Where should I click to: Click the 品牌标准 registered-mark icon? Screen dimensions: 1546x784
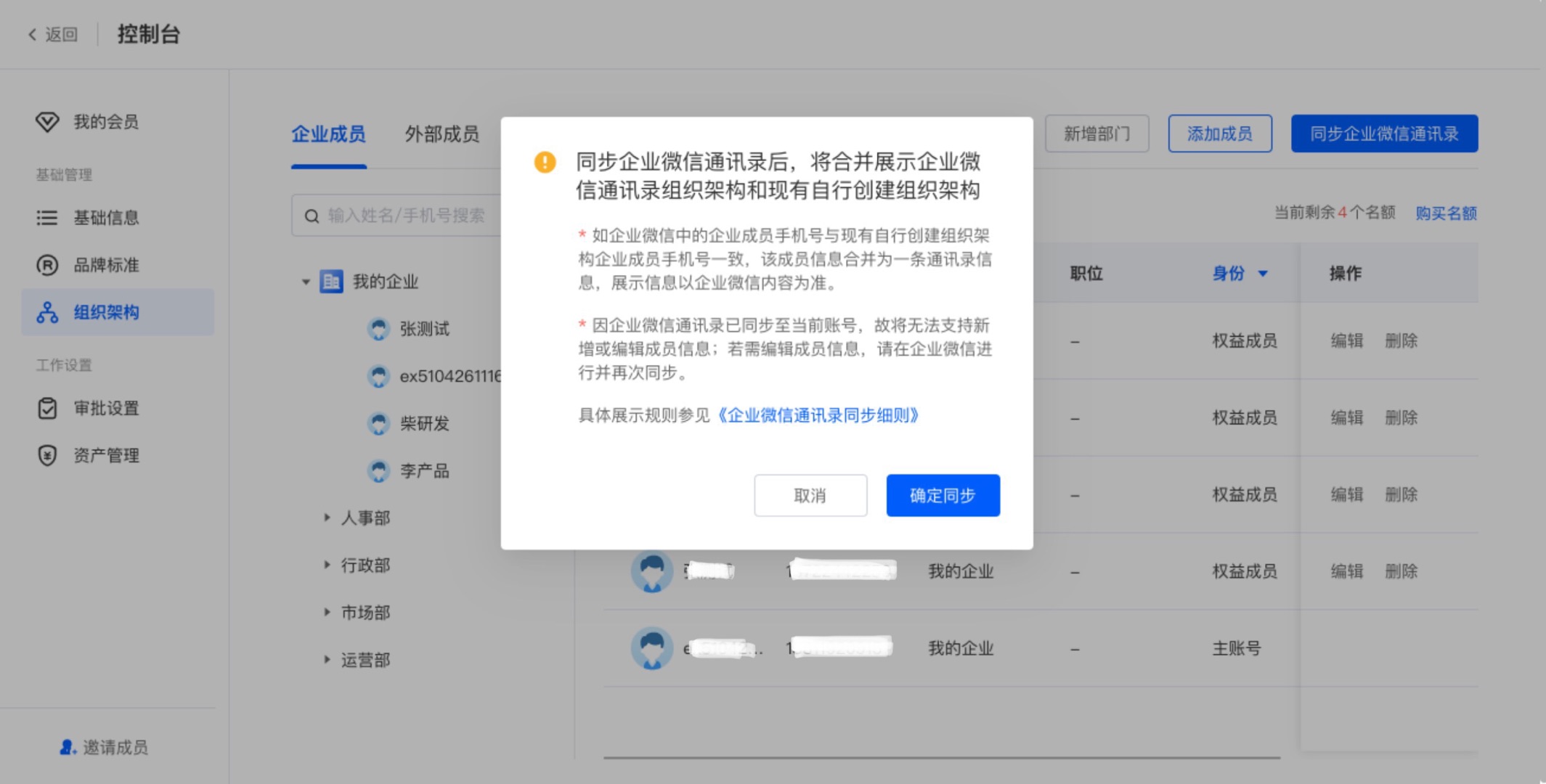[x=47, y=265]
